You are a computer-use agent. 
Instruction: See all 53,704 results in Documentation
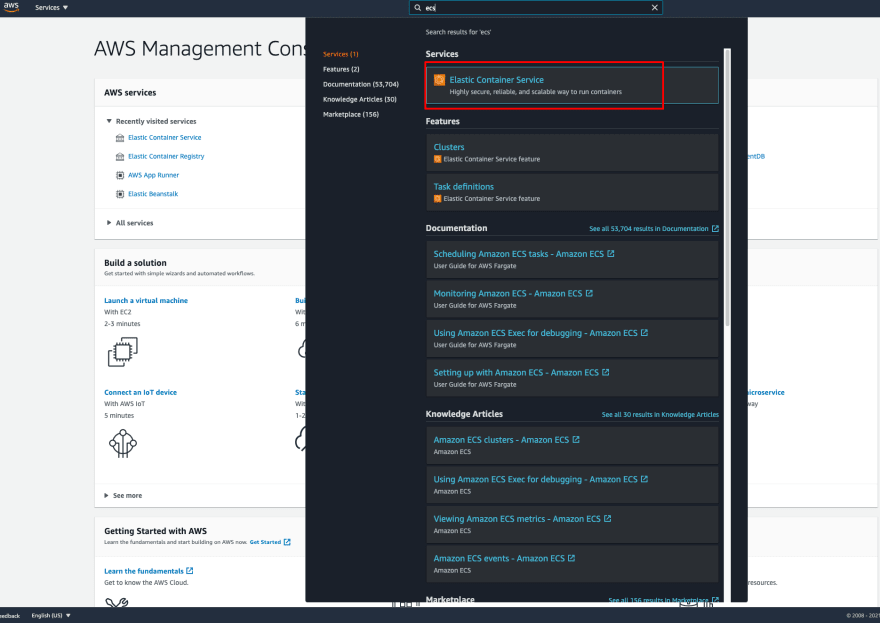(653, 228)
